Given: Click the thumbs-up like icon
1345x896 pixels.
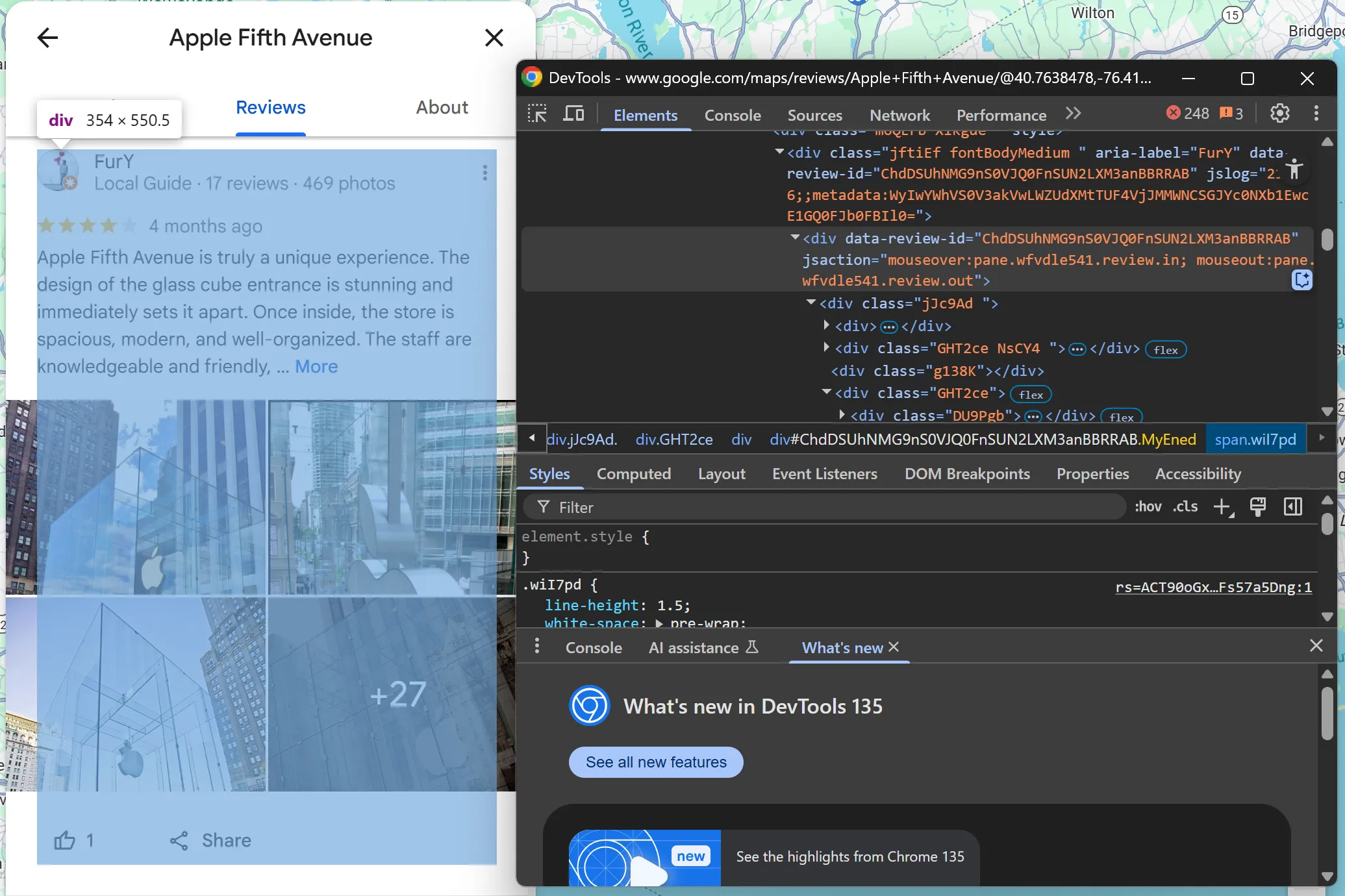Looking at the screenshot, I should click(64, 840).
